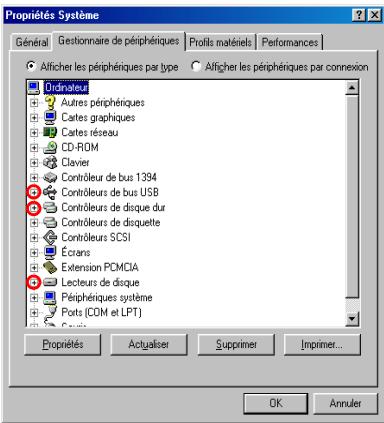
Task: Click the question mark help button in title bar
Action: [x=359, y=15]
